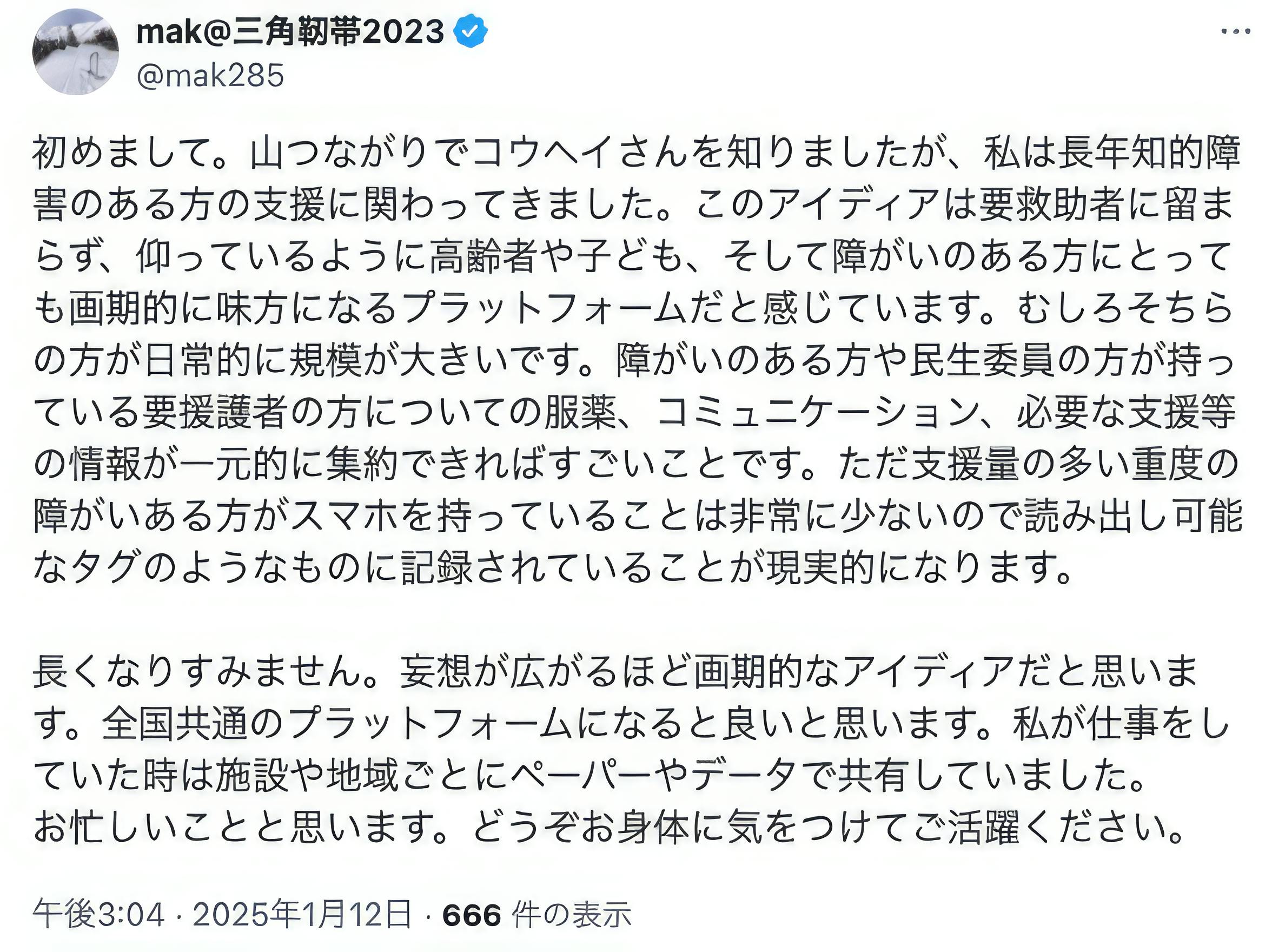Click the word 高齢者 in the tweet

pyautogui.click(x=483, y=256)
